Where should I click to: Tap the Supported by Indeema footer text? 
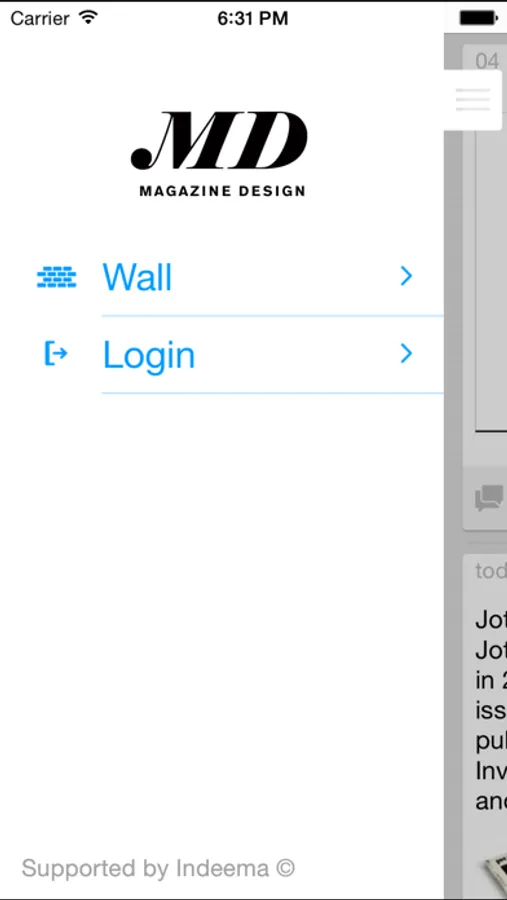tap(158, 868)
